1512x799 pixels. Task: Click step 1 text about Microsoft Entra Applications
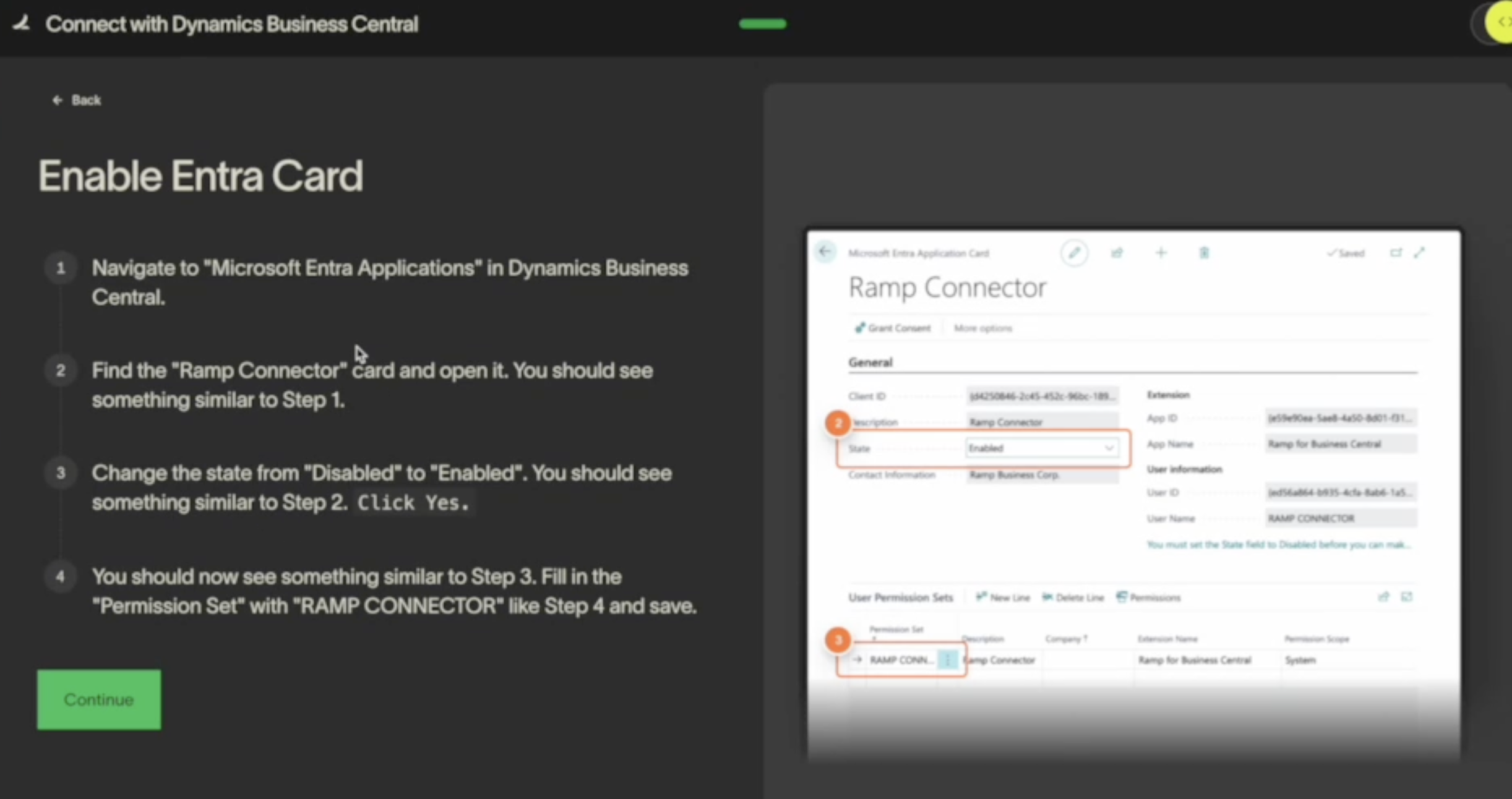click(390, 283)
